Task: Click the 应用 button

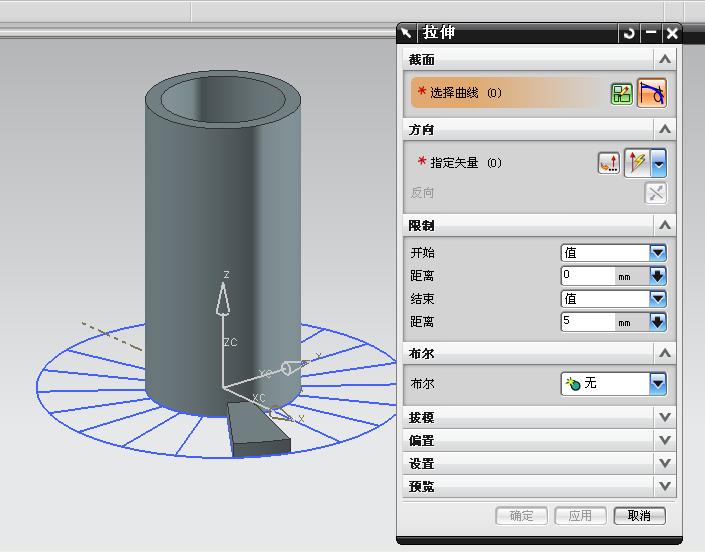Action: coord(580,516)
